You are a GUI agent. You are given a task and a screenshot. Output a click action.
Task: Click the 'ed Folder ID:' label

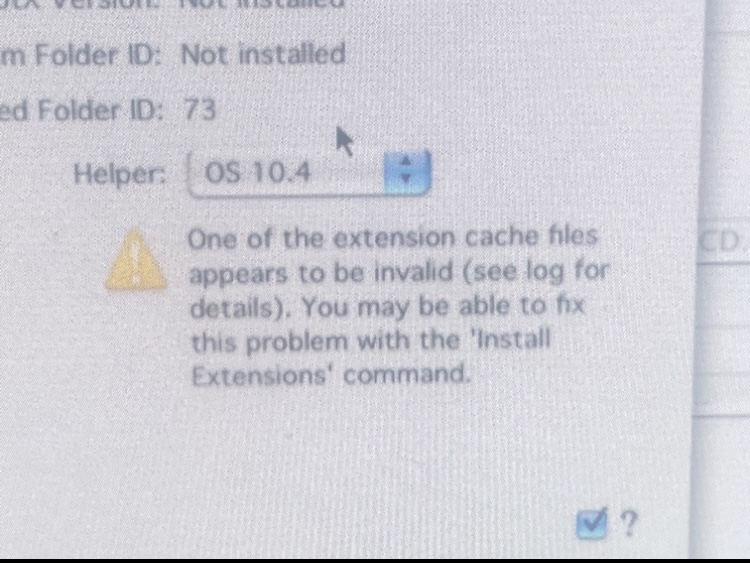[81, 110]
